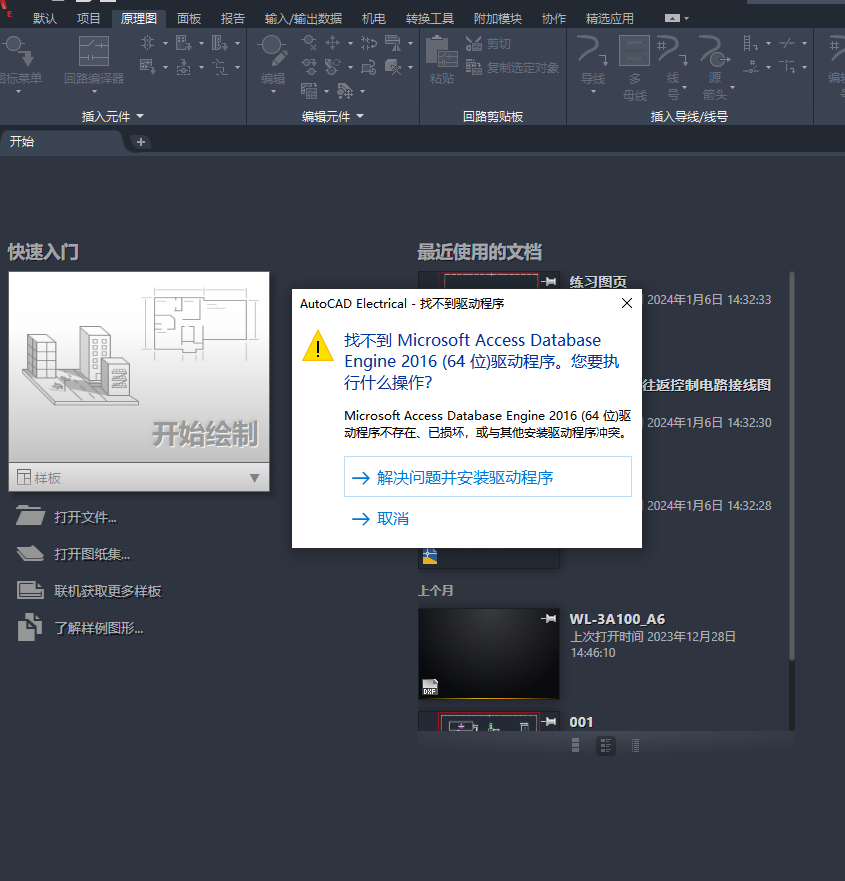Open the 报告 ribbon tab
The width and height of the screenshot is (845, 881).
[x=233, y=18]
